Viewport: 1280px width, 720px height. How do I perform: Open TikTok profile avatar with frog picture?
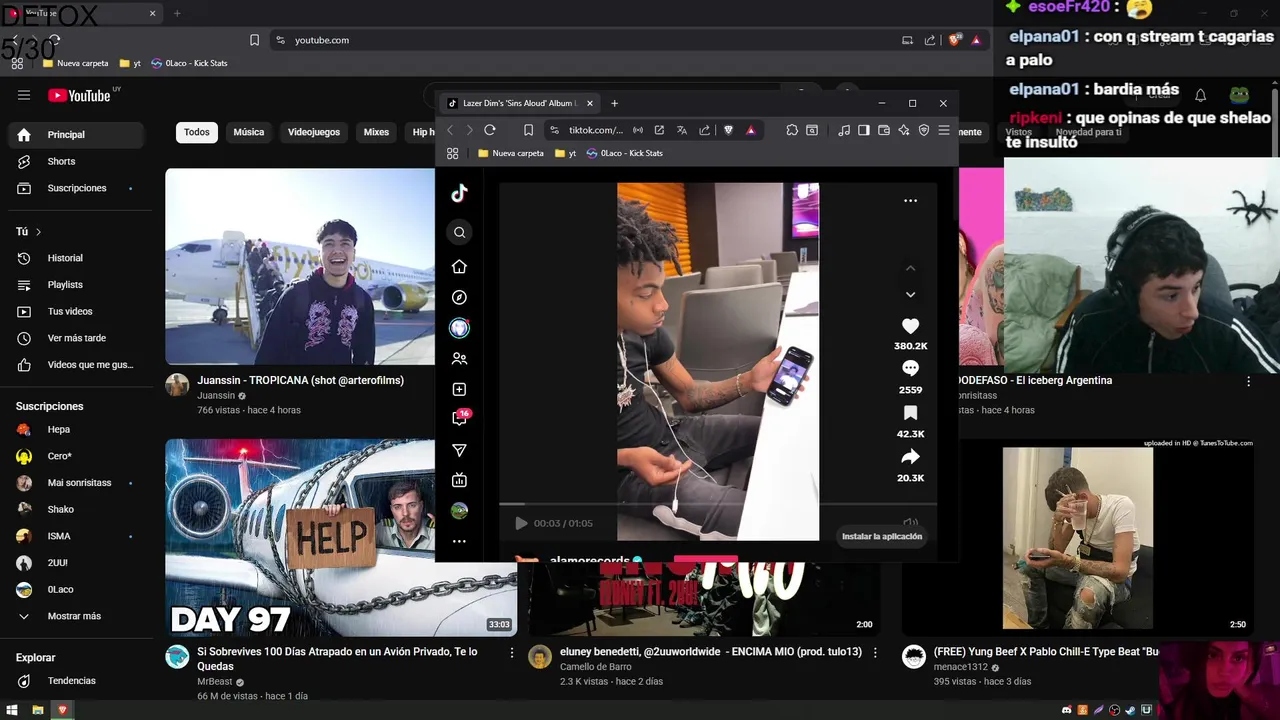[459, 510]
